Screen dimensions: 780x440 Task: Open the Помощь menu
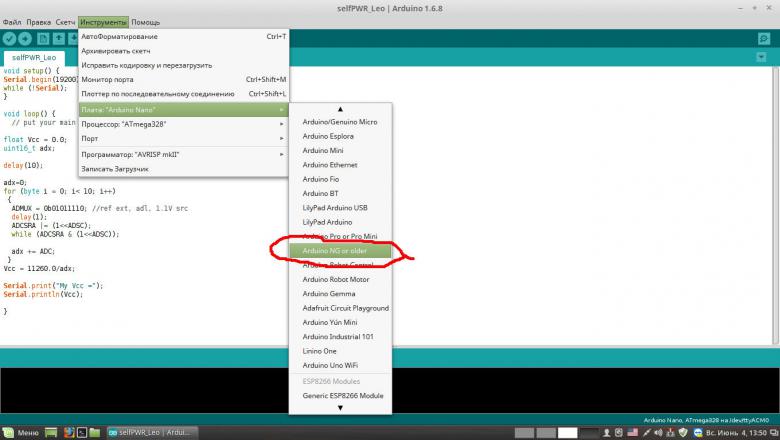[145, 22]
